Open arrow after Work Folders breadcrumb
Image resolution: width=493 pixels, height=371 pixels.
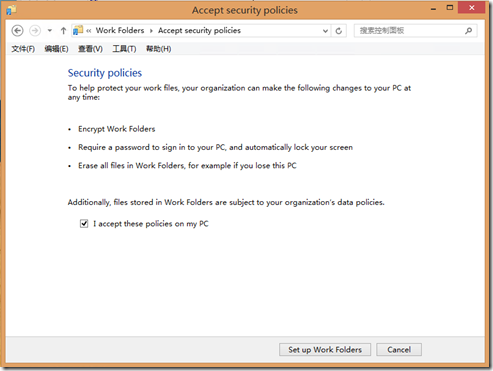[x=151, y=31]
